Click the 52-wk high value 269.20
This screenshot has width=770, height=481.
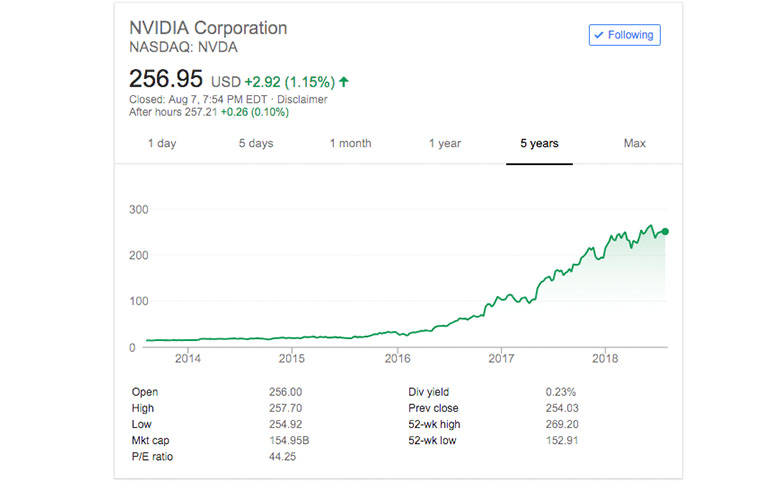[561, 424]
